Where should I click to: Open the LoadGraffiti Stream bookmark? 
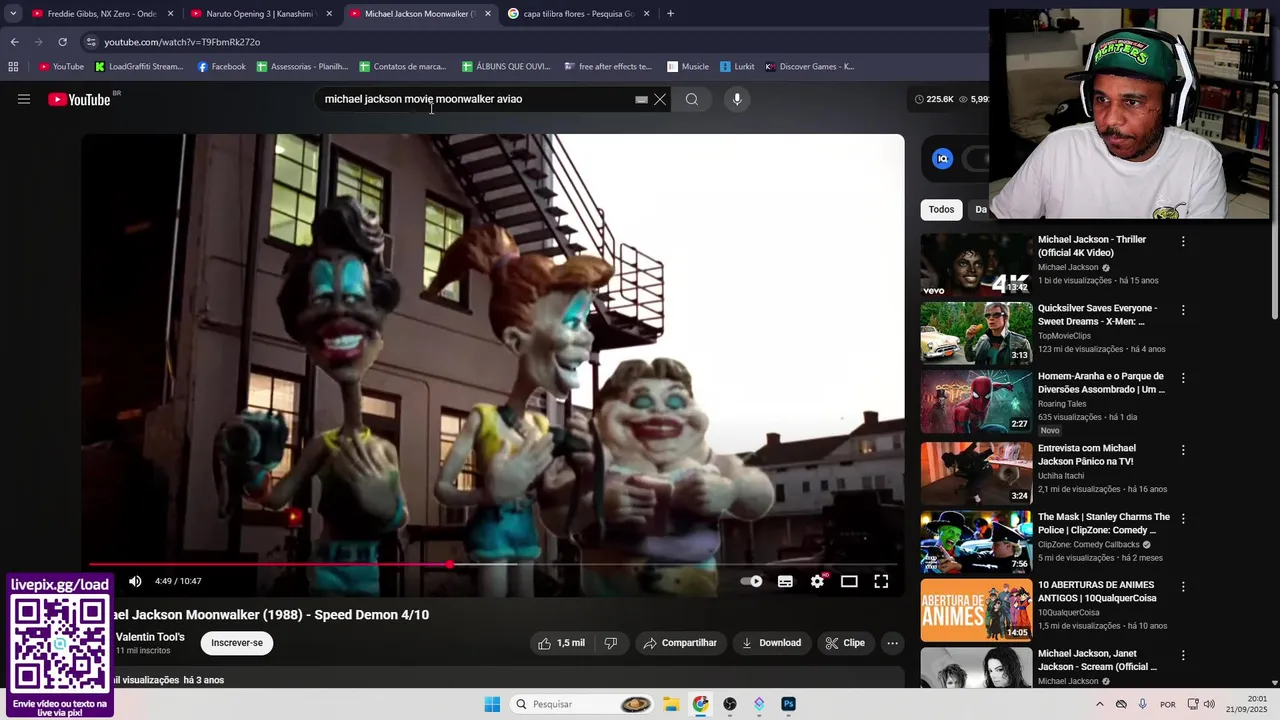point(139,67)
